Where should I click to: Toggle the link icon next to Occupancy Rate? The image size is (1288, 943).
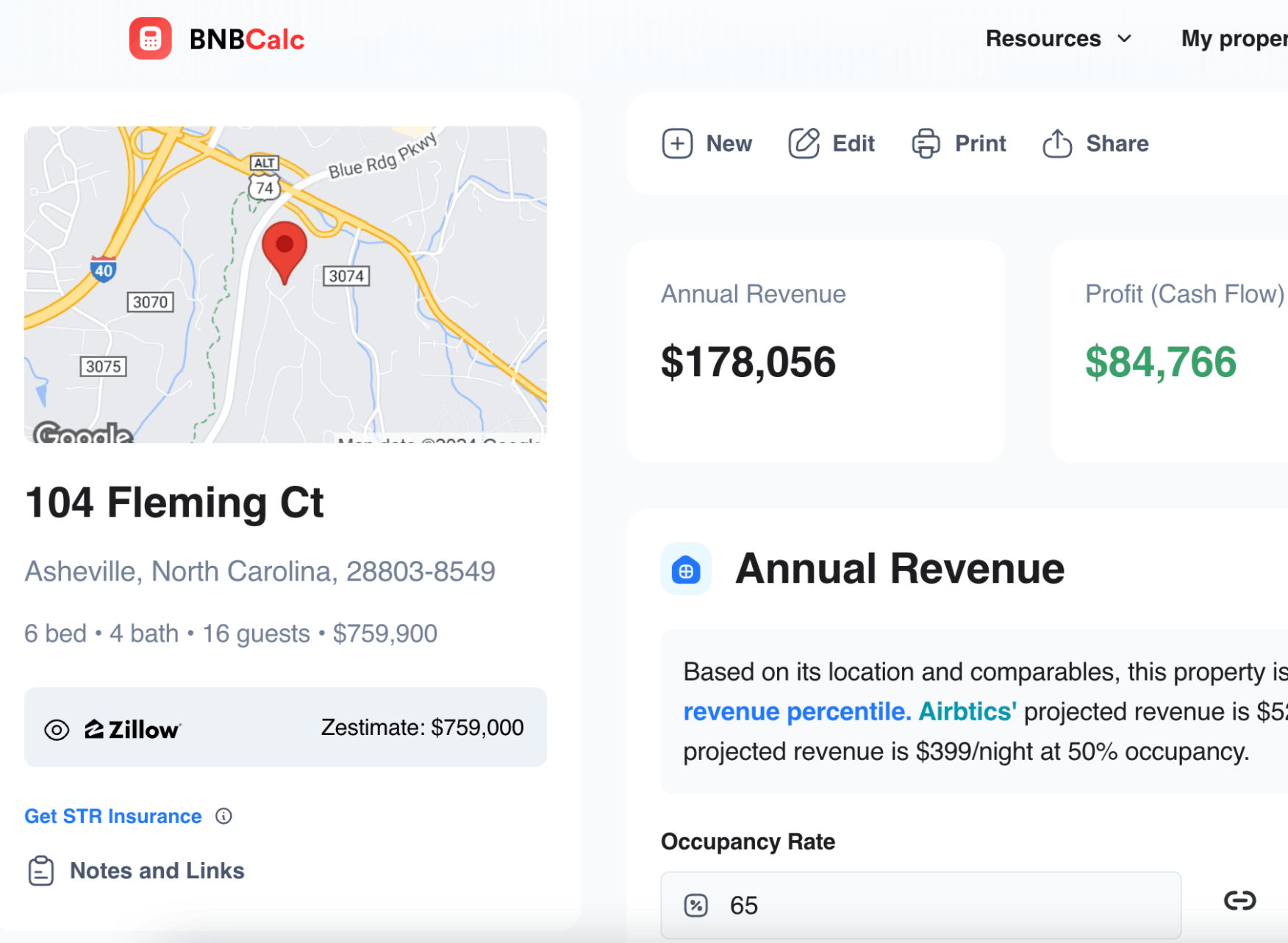click(1239, 900)
